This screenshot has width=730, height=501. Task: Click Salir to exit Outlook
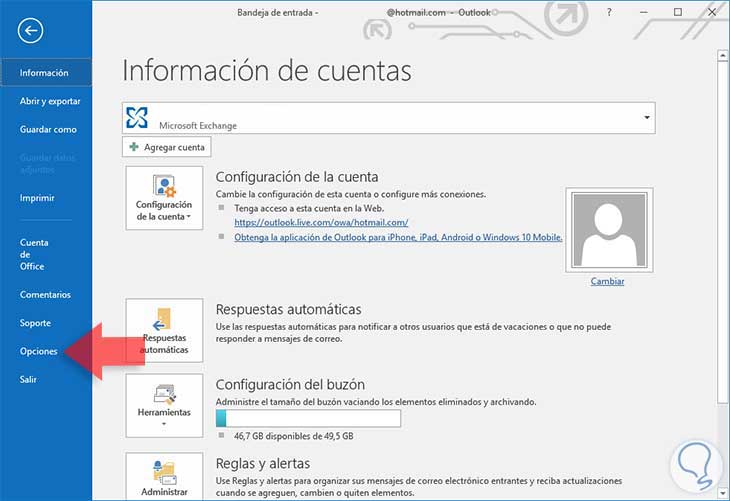(x=28, y=379)
